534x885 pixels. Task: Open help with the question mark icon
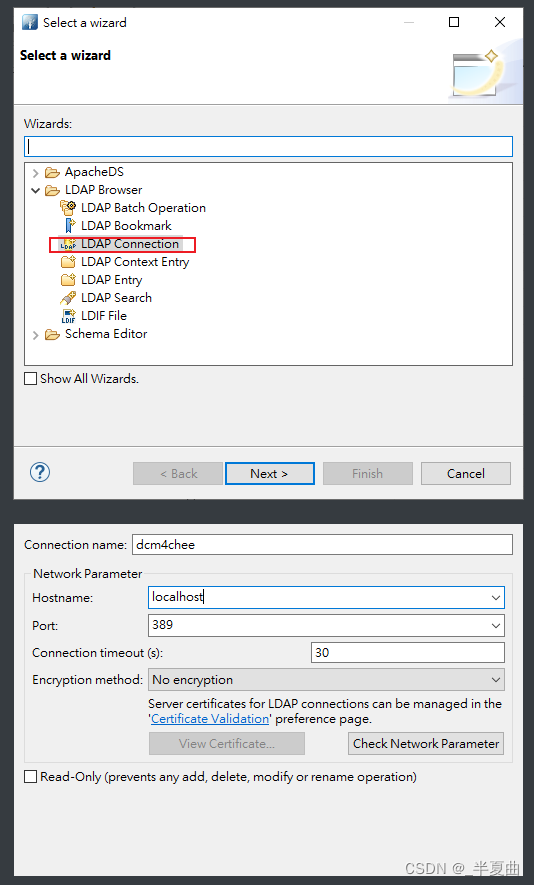tap(40, 472)
